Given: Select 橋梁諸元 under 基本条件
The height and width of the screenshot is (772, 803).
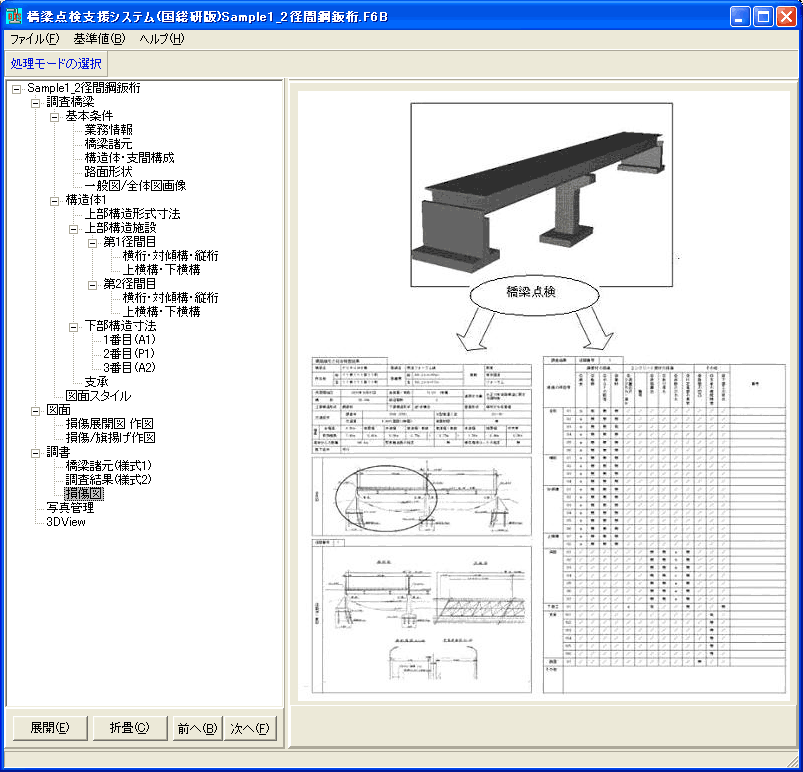Looking at the screenshot, I should (109, 143).
